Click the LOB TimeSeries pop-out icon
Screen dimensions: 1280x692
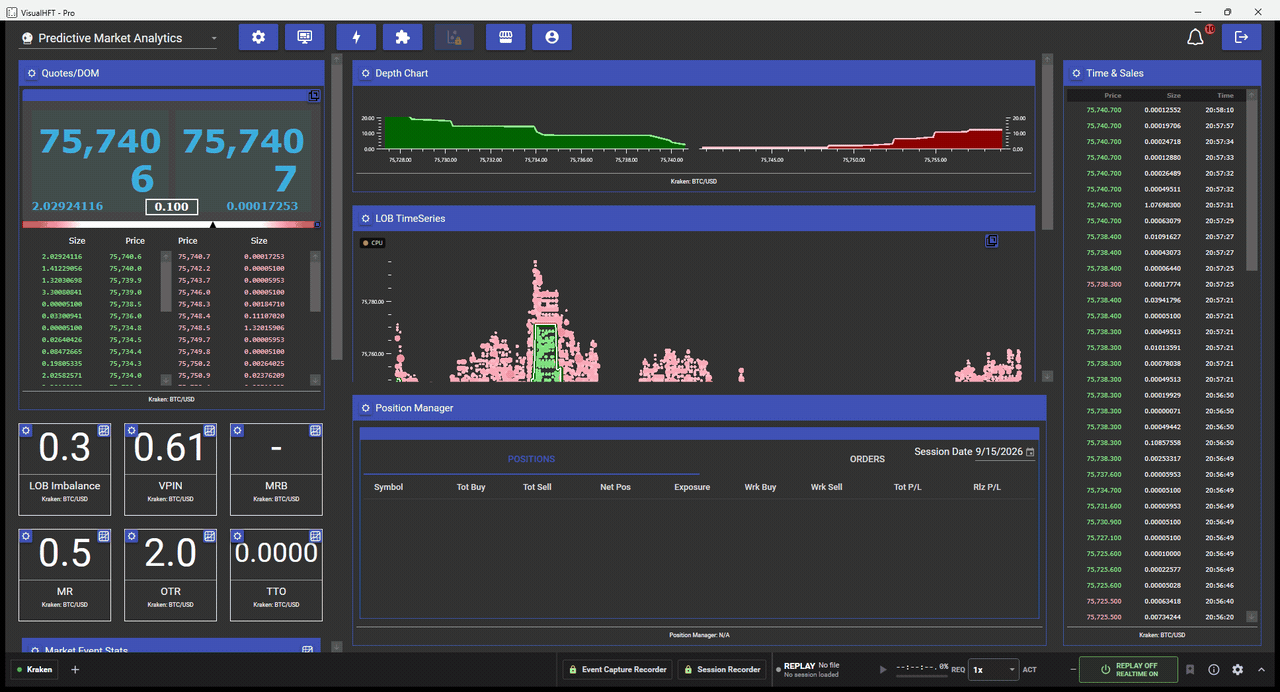(992, 241)
